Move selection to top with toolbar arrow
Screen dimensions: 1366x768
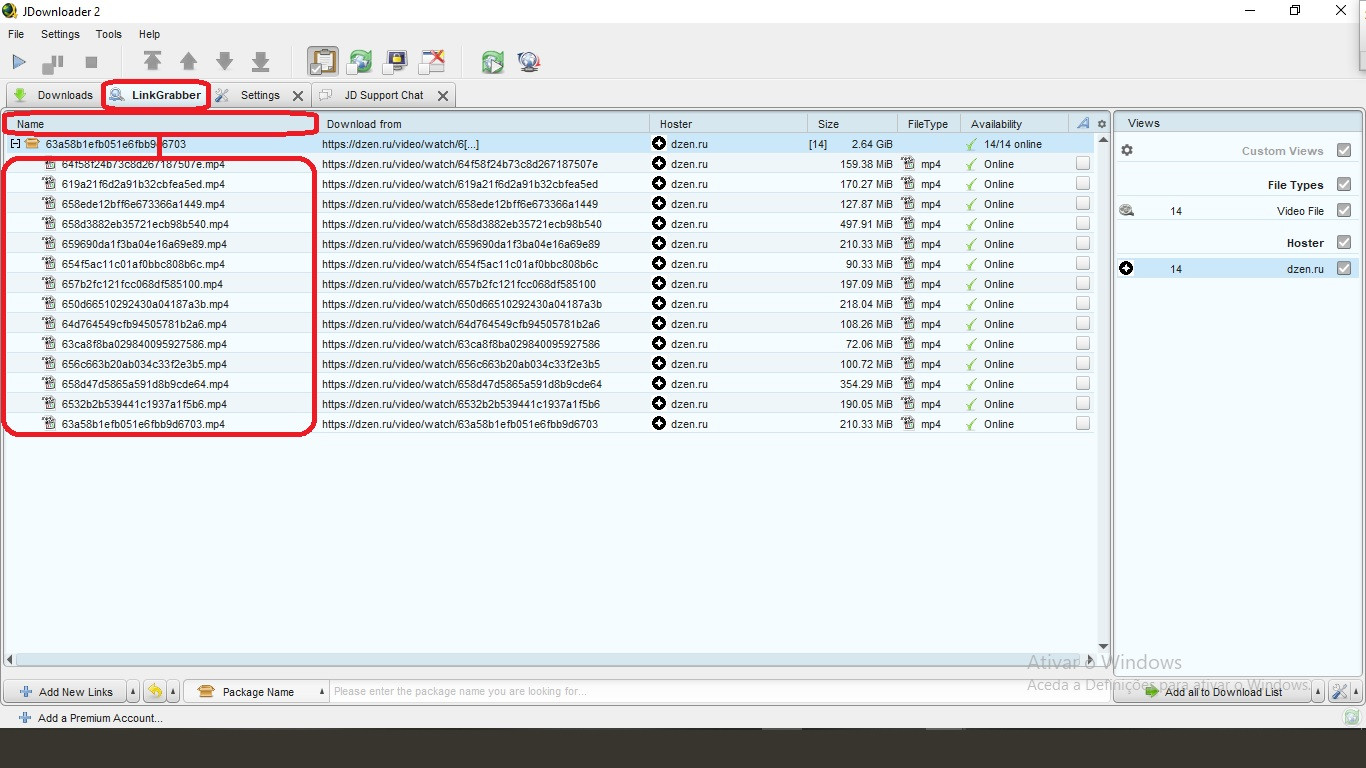(x=152, y=62)
